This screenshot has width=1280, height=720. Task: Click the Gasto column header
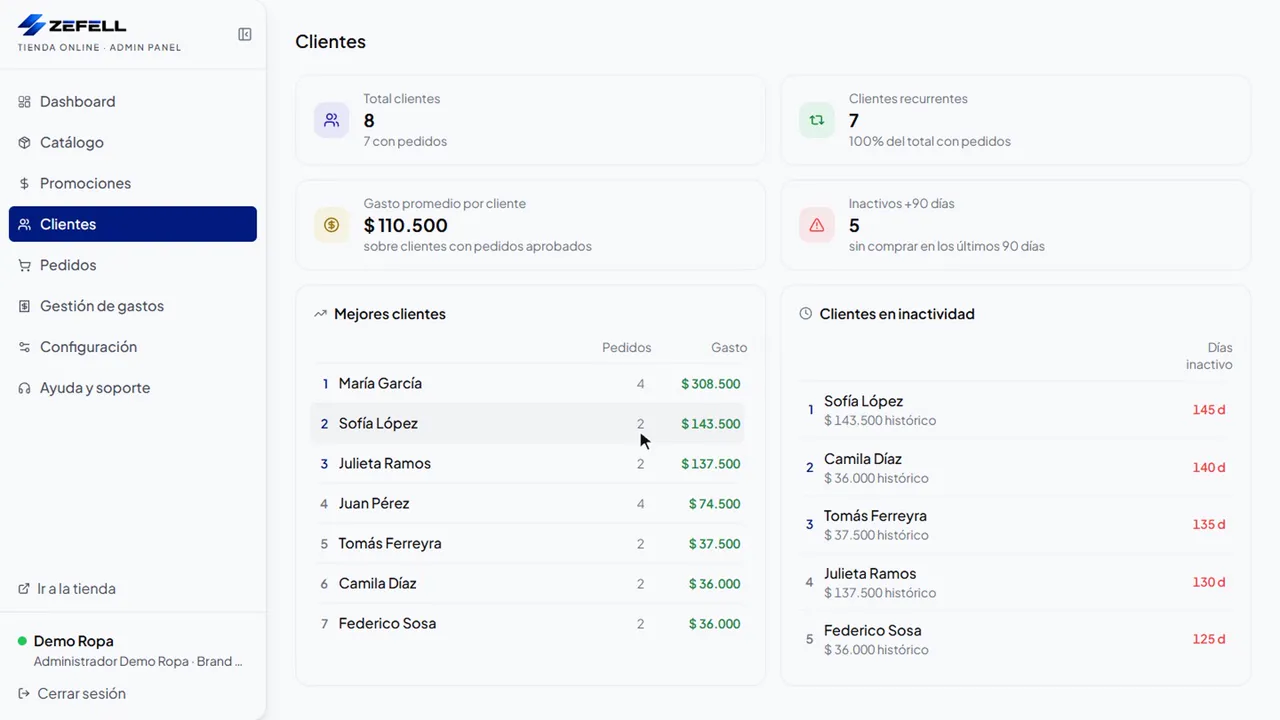(x=729, y=348)
